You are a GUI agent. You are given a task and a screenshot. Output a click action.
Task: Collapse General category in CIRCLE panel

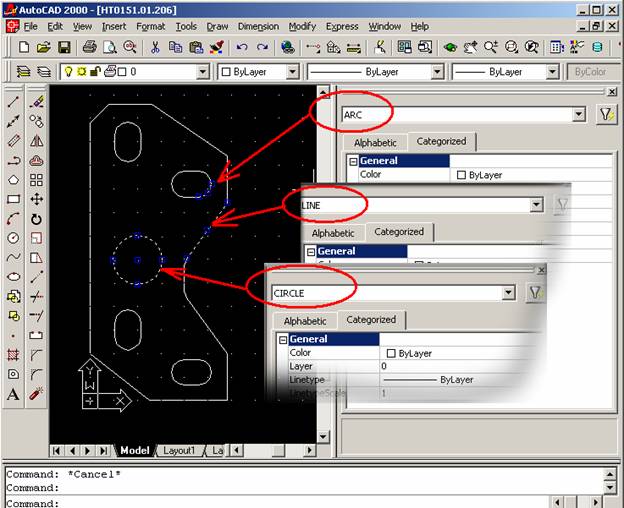pyautogui.click(x=283, y=340)
